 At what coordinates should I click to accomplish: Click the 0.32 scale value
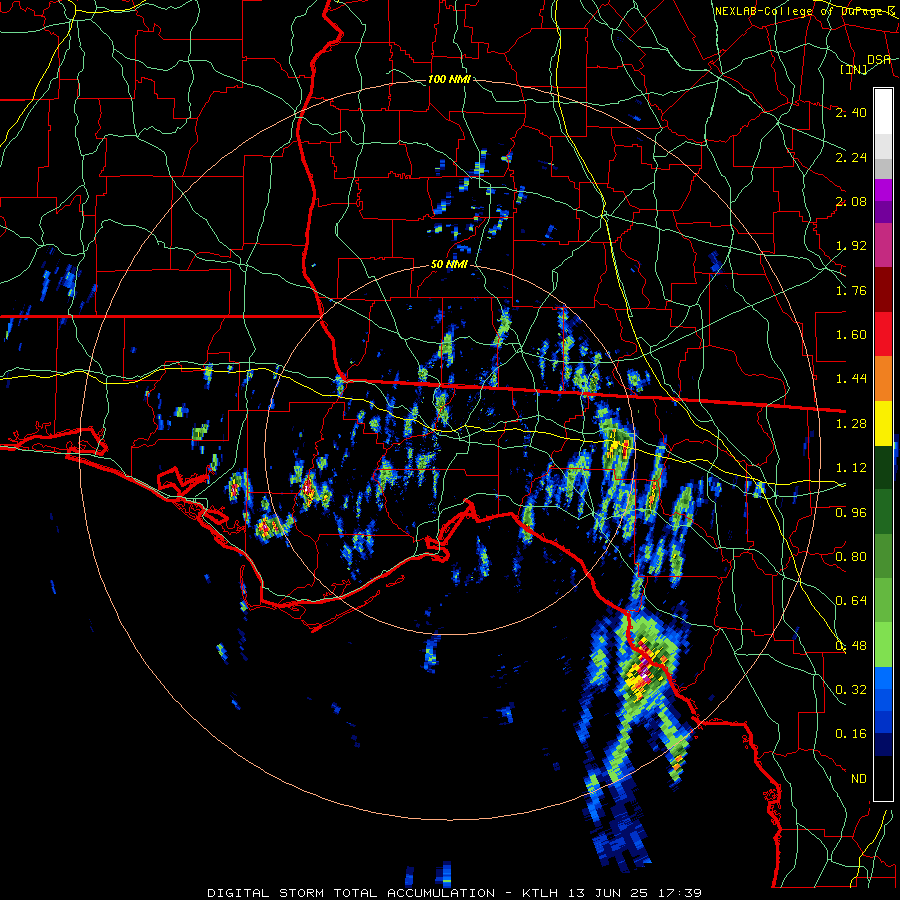[851, 690]
